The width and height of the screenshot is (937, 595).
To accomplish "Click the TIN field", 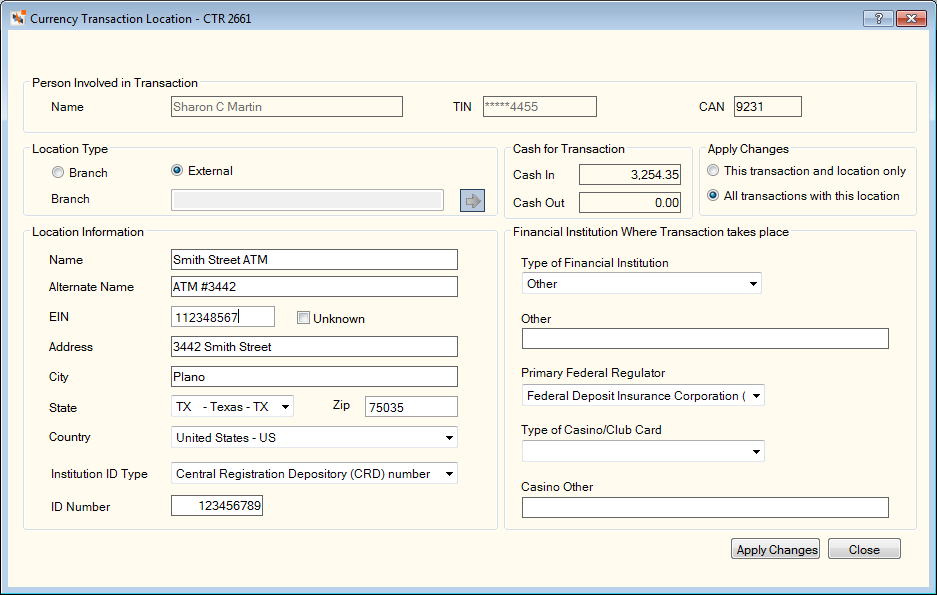I will pyautogui.click(x=540, y=107).
